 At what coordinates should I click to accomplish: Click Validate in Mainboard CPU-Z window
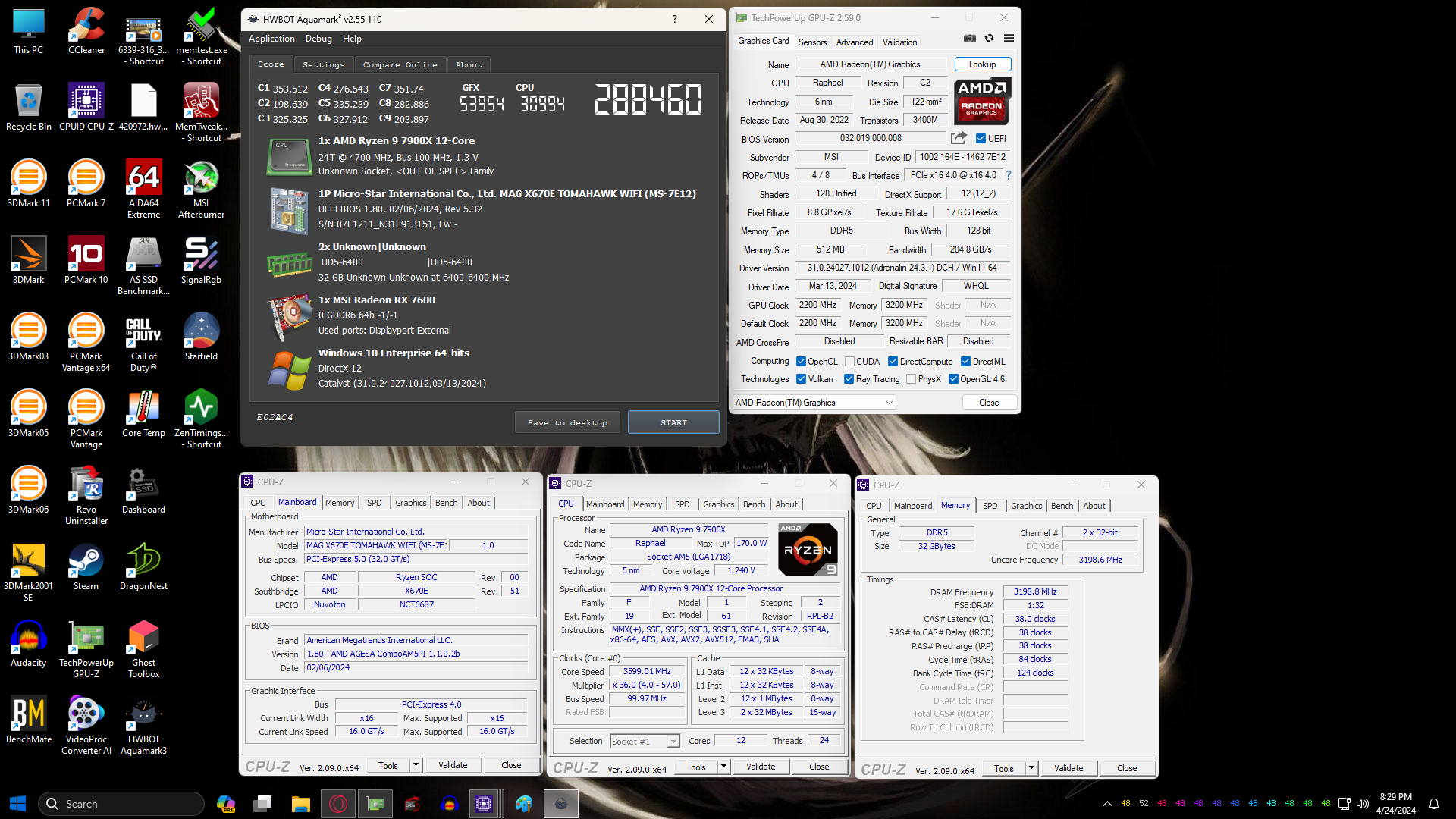453,765
